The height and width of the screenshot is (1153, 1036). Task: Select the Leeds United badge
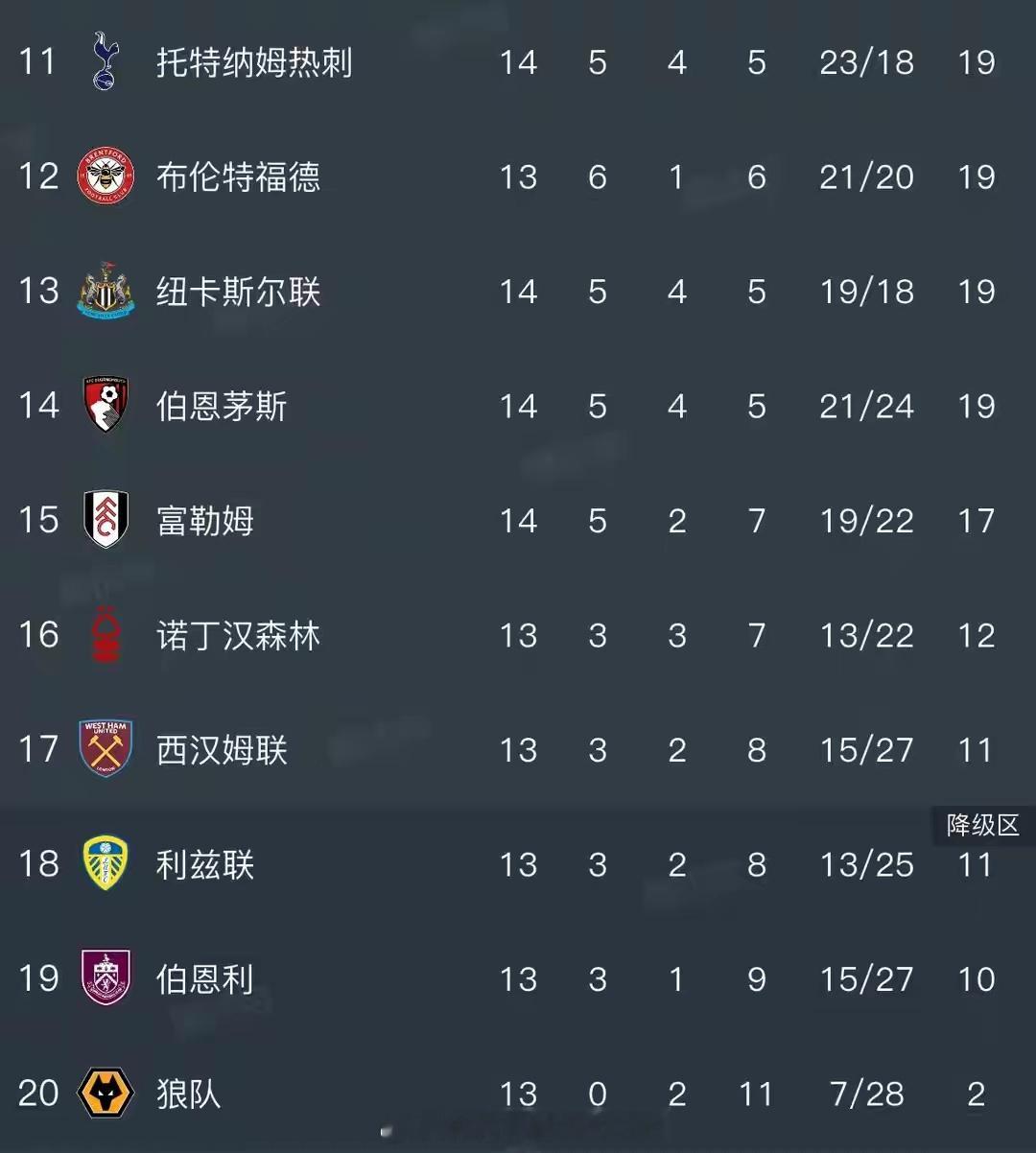tap(106, 864)
